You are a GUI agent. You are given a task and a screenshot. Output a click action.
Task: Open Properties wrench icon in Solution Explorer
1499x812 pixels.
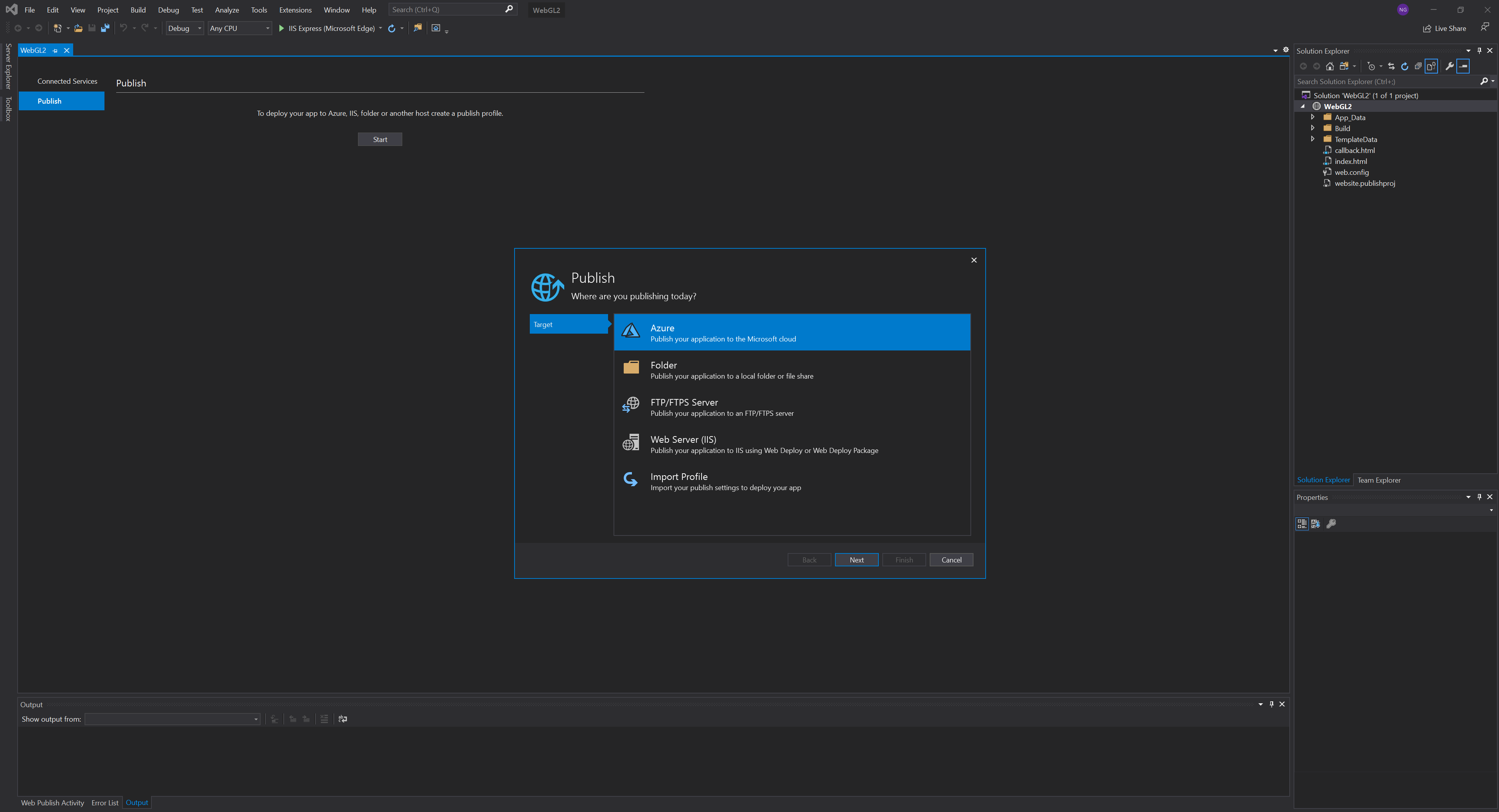click(1449, 66)
